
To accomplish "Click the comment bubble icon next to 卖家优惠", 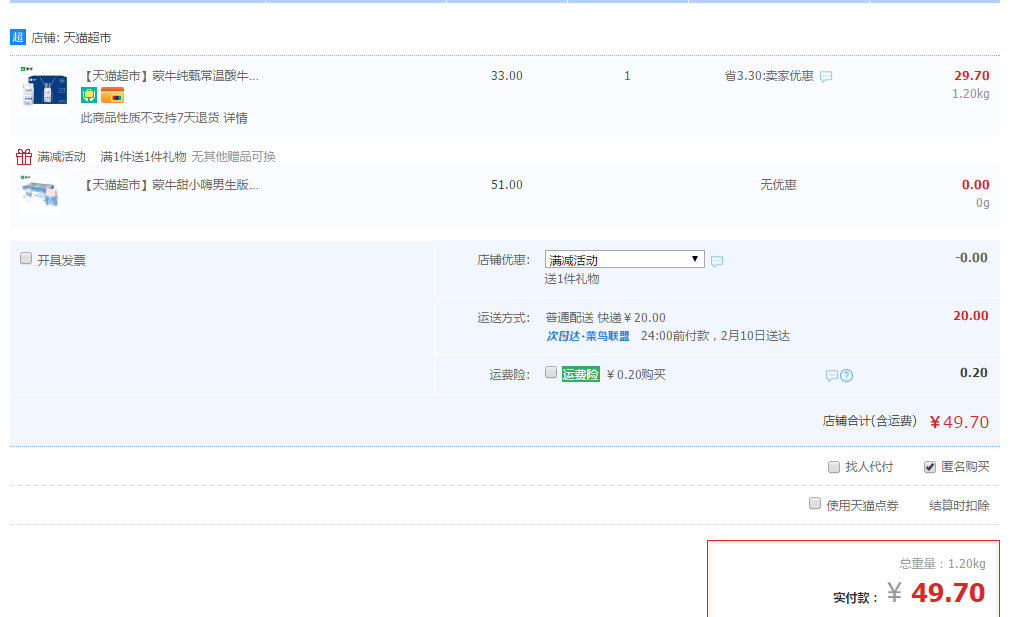I will click(826, 76).
